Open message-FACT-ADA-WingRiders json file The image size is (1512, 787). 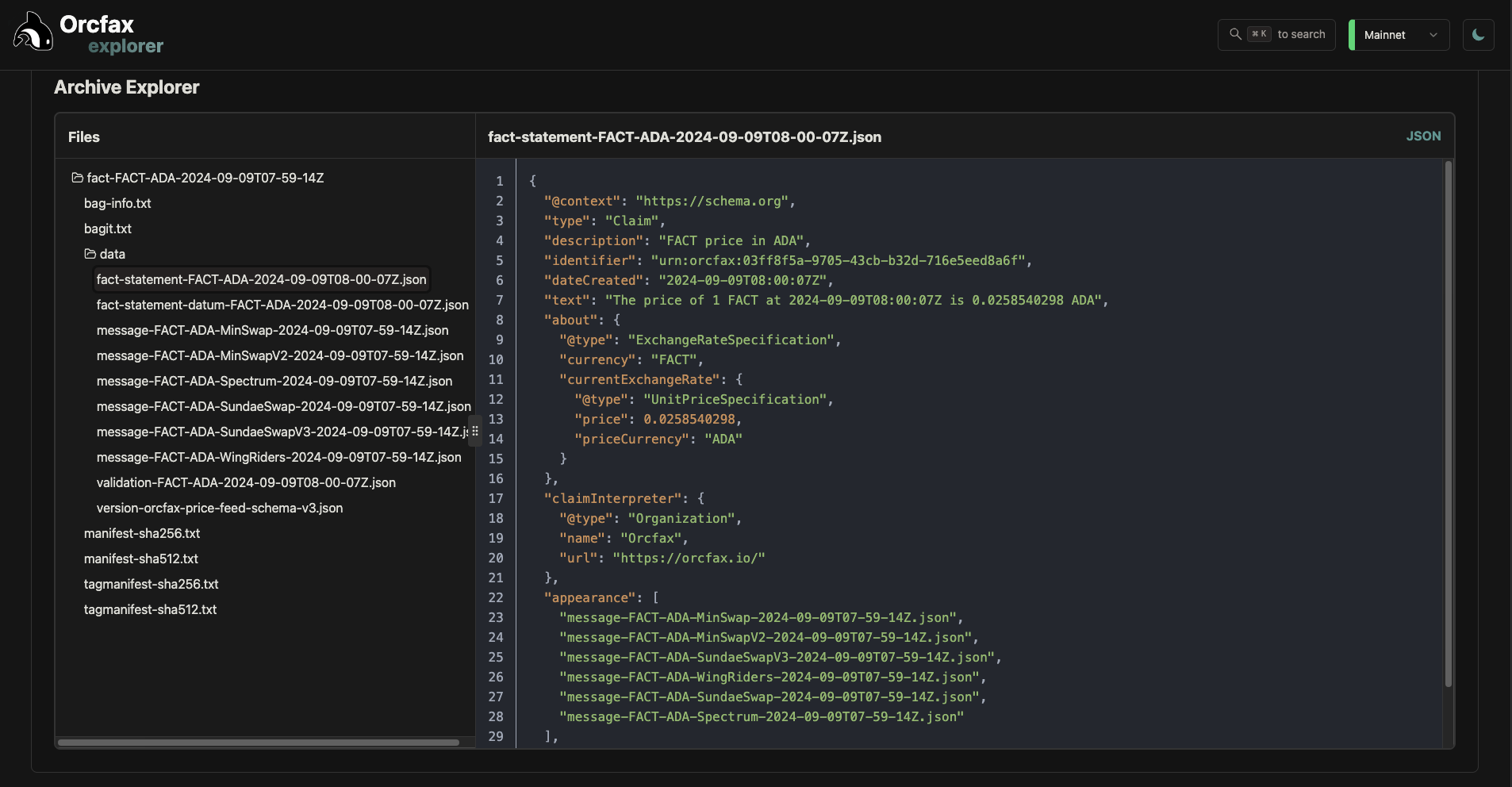point(279,457)
